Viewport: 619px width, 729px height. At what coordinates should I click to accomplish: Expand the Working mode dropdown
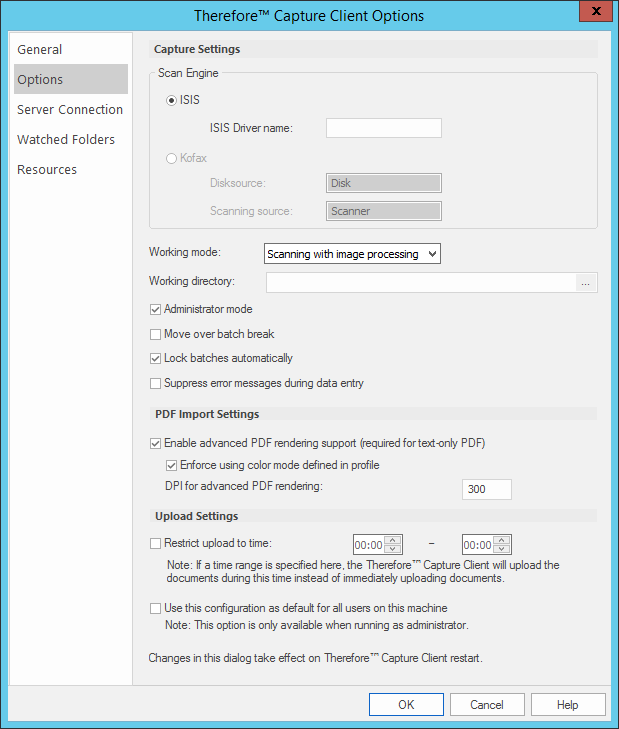[352, 254]
